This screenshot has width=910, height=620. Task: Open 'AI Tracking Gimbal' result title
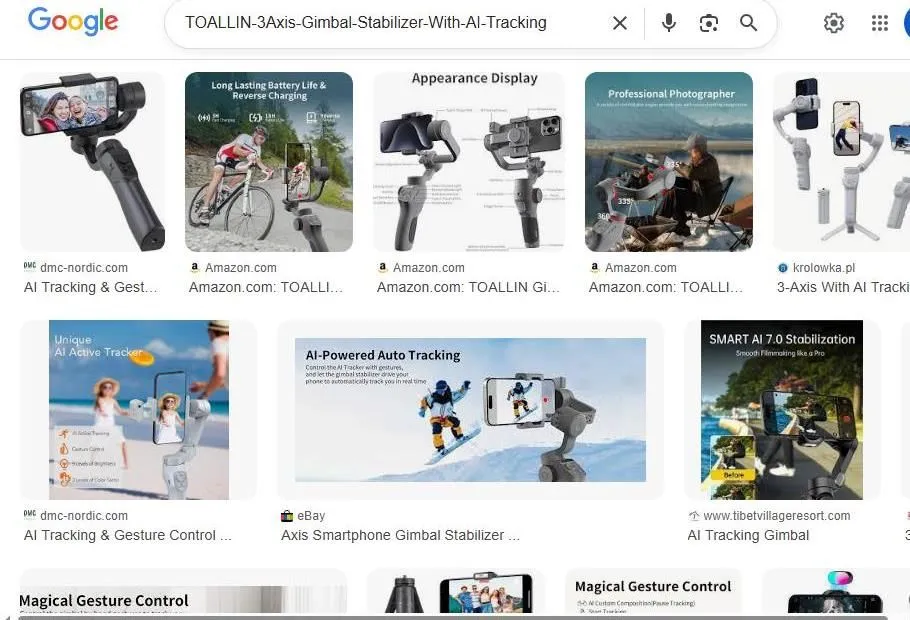[748, 535]
